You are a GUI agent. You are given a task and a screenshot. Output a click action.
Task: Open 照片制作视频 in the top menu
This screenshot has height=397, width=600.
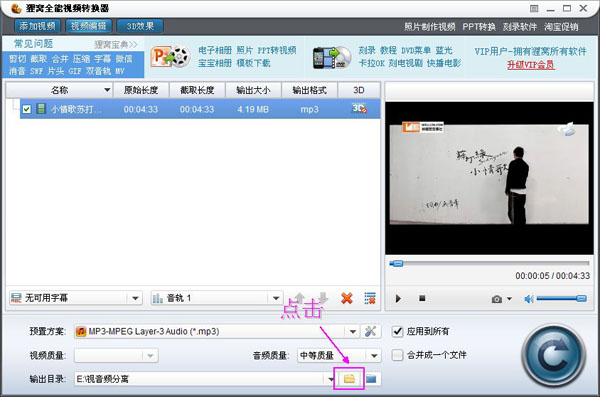coord(430,27)
